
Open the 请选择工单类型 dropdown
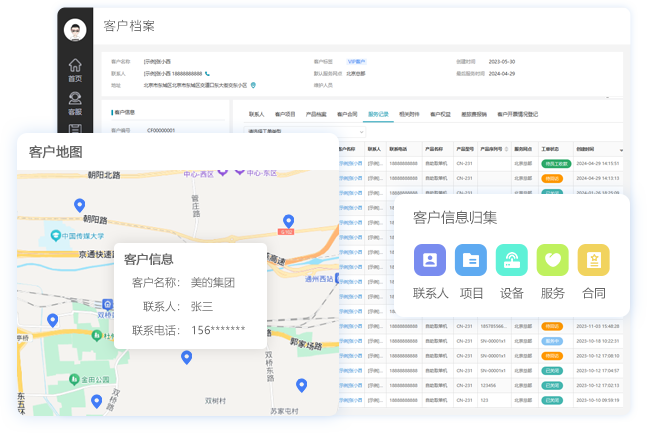click(305, 131)
